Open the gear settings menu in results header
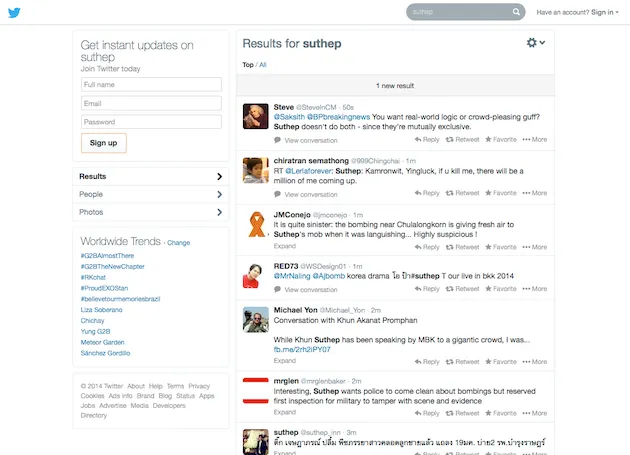The image size is (630, 455). click(536, 43)
